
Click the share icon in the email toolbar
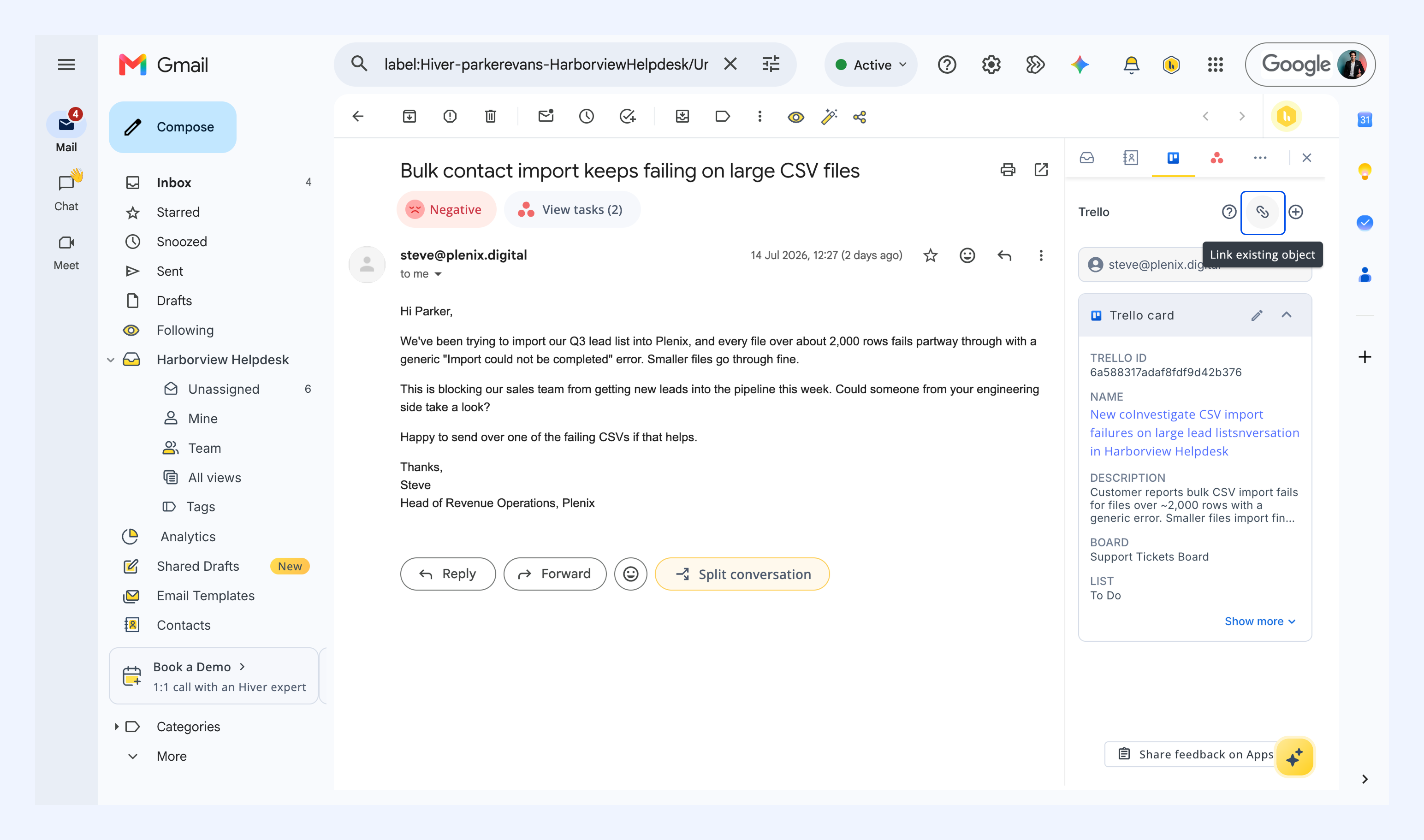[x=860, y=117]
